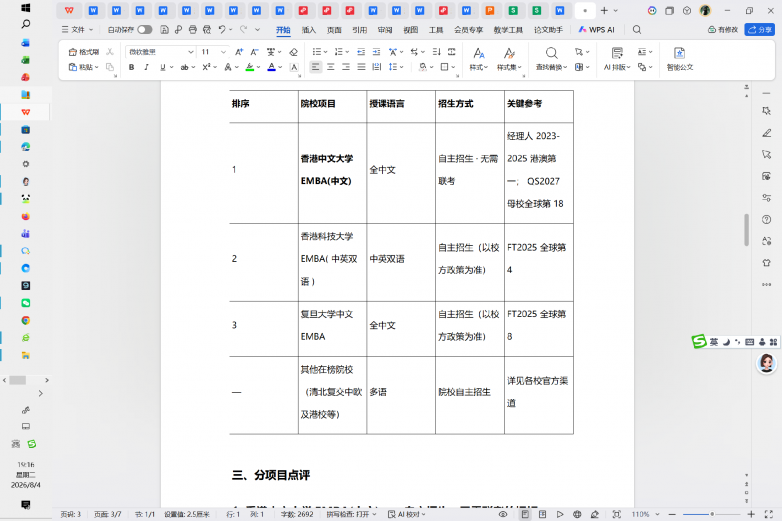Viewport: 782px width, 521px height.
Task: Open the WPS AI tab
Action: (596, 30)
